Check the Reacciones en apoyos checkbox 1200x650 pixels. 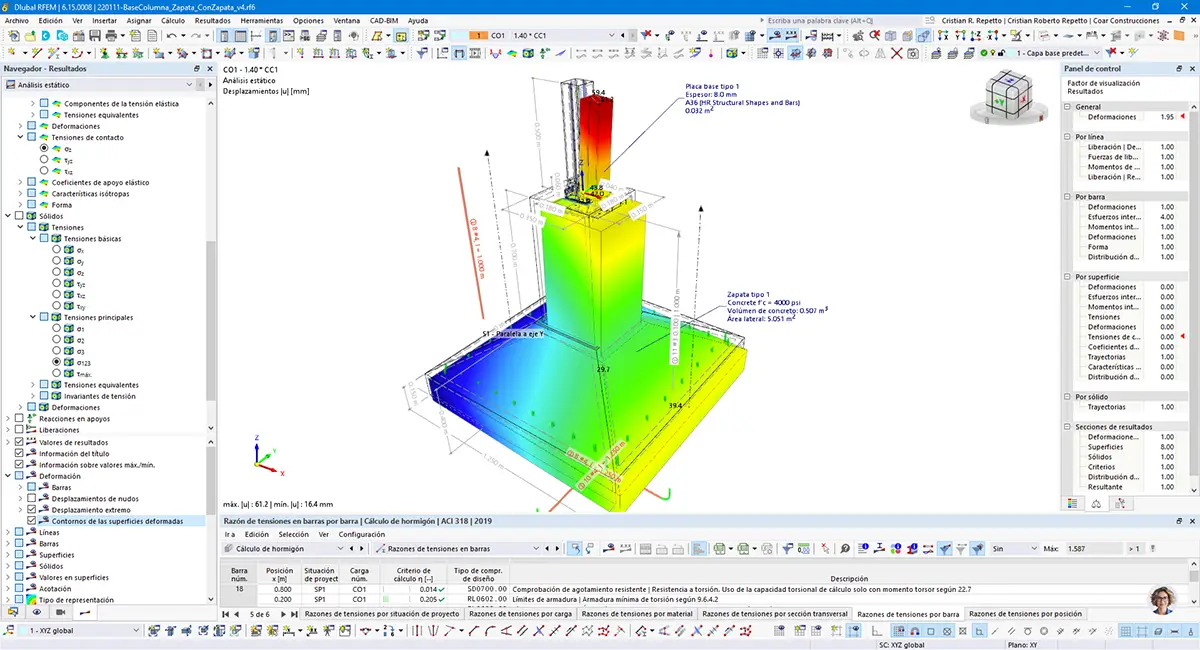click(19, 418)
